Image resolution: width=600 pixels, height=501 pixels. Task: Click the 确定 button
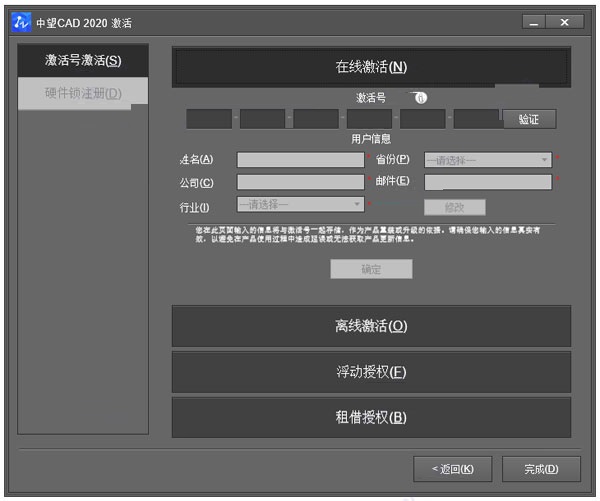372,269
